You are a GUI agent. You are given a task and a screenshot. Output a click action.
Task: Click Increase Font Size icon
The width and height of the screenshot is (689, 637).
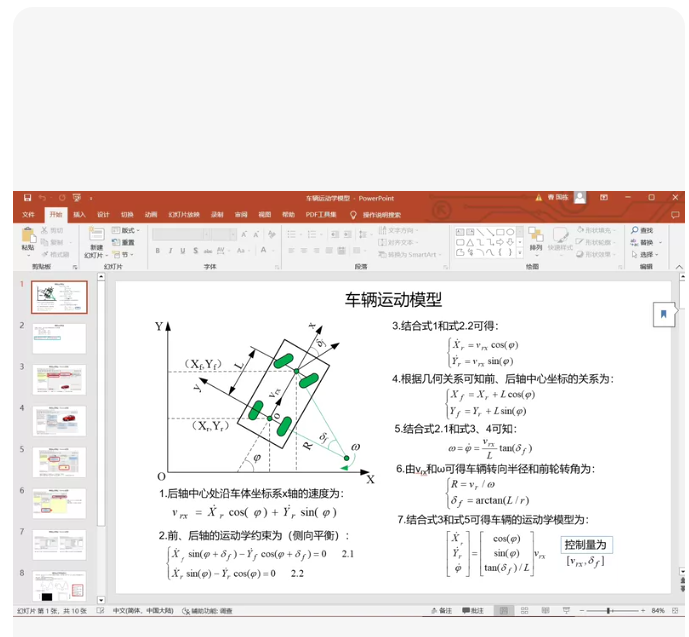point(244,234)
